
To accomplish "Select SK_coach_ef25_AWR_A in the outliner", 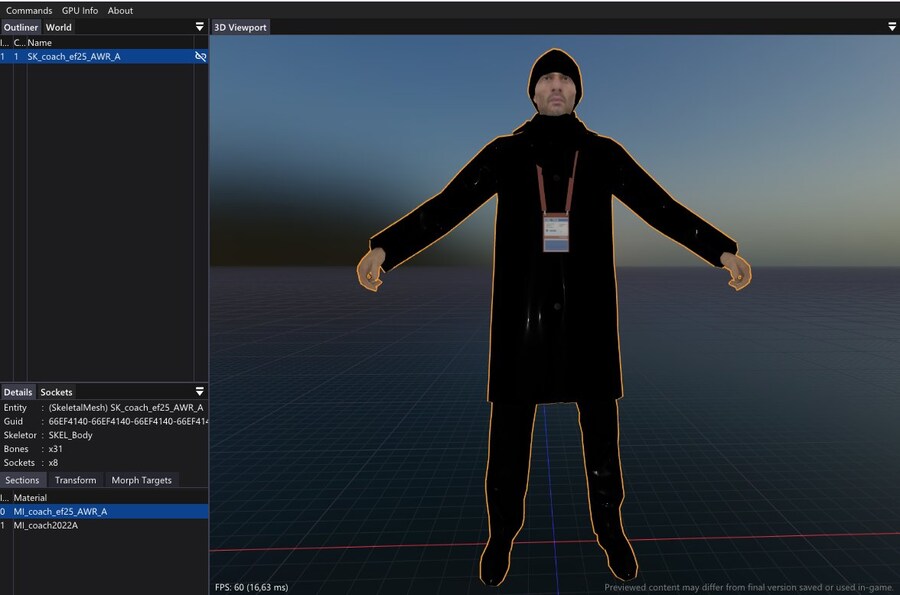I will pos(73,57).
